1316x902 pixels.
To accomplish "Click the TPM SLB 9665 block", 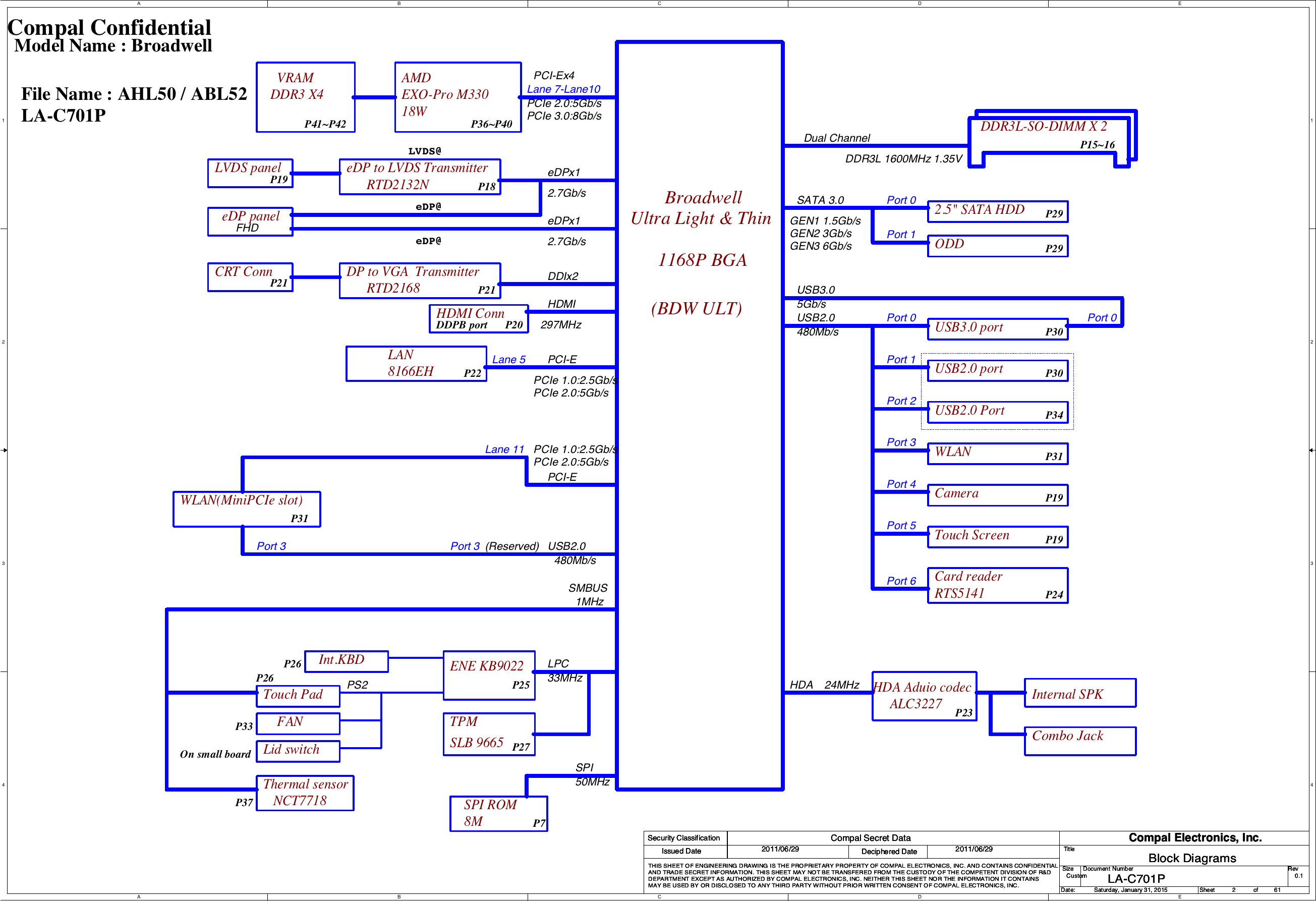I will coord(489,734).
